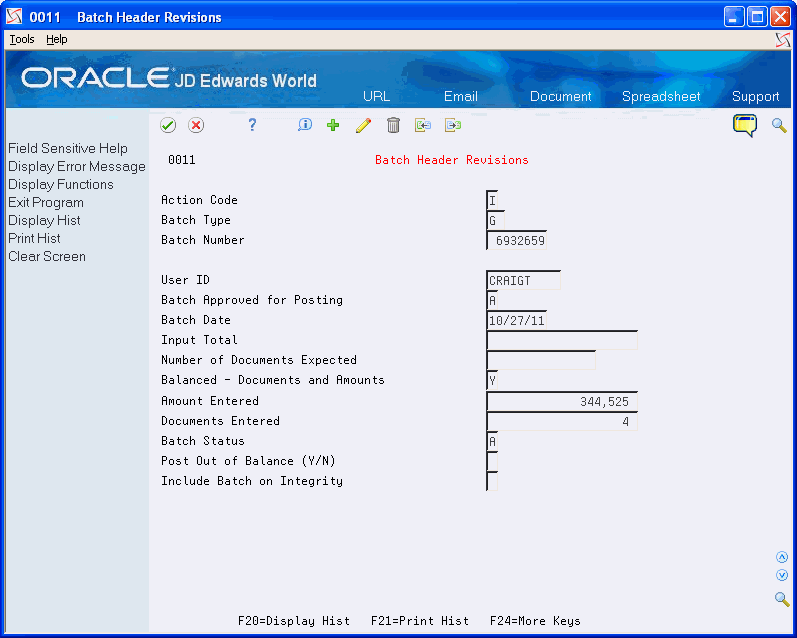Click the page up arrow circle icon
797x638 pixels.
click(x=782, y=557)
